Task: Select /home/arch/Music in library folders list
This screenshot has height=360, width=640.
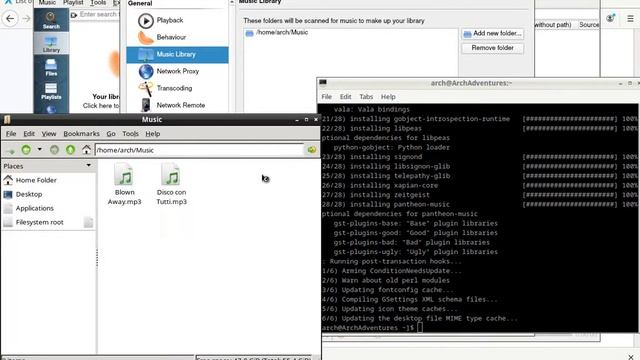Action: (x=282, y=32)
